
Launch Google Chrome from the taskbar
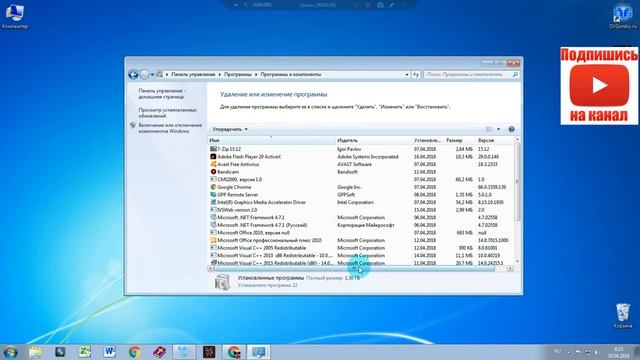tap(134, 352)
